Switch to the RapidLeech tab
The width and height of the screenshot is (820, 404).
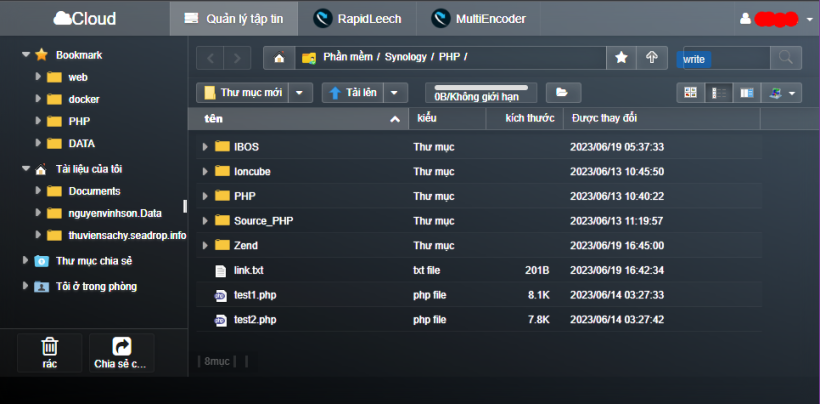coord(357,19)
